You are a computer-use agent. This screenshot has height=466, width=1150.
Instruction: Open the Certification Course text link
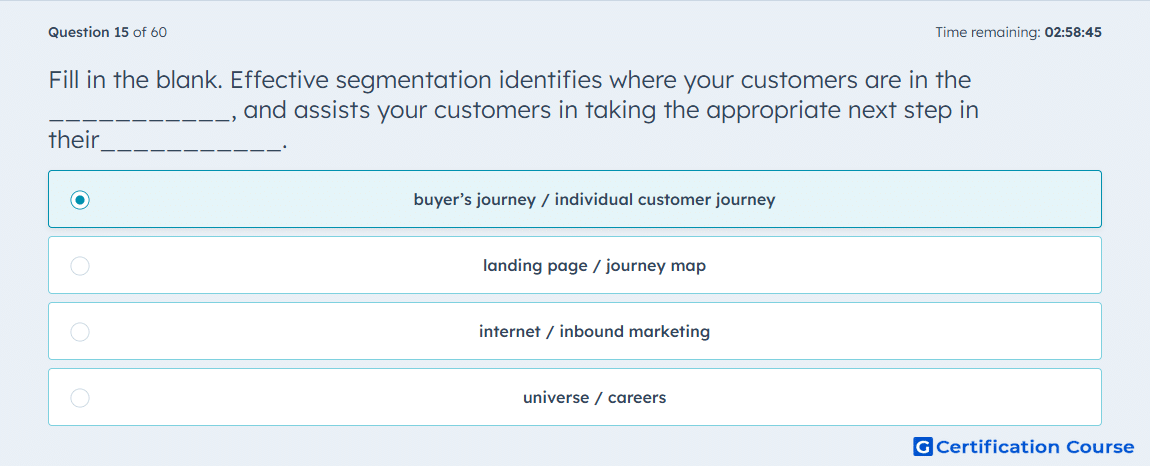coord(1035,447)
